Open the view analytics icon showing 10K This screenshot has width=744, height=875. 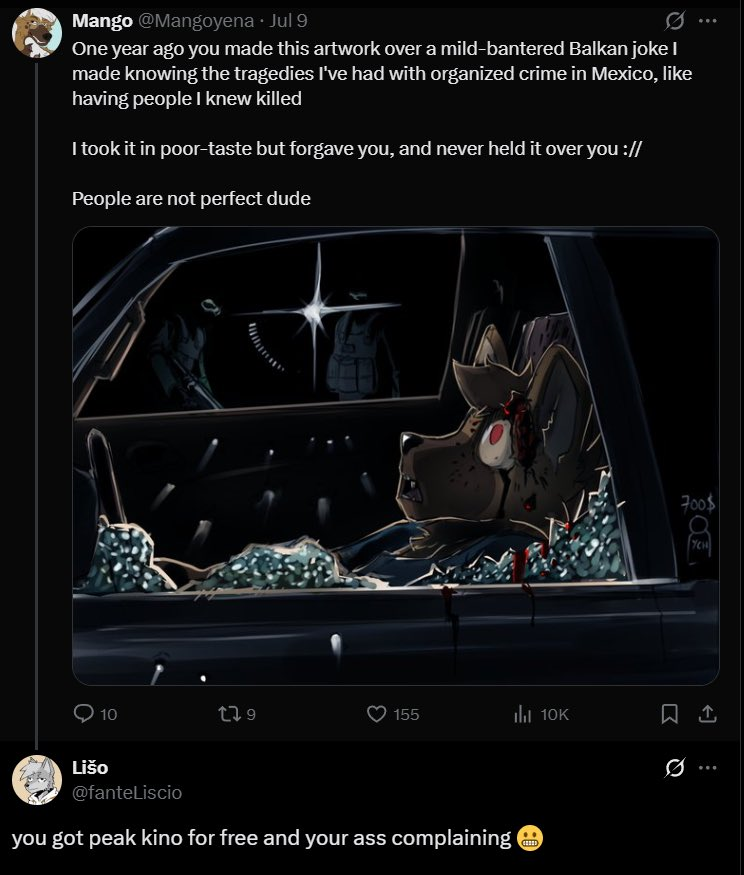point(521,714)
